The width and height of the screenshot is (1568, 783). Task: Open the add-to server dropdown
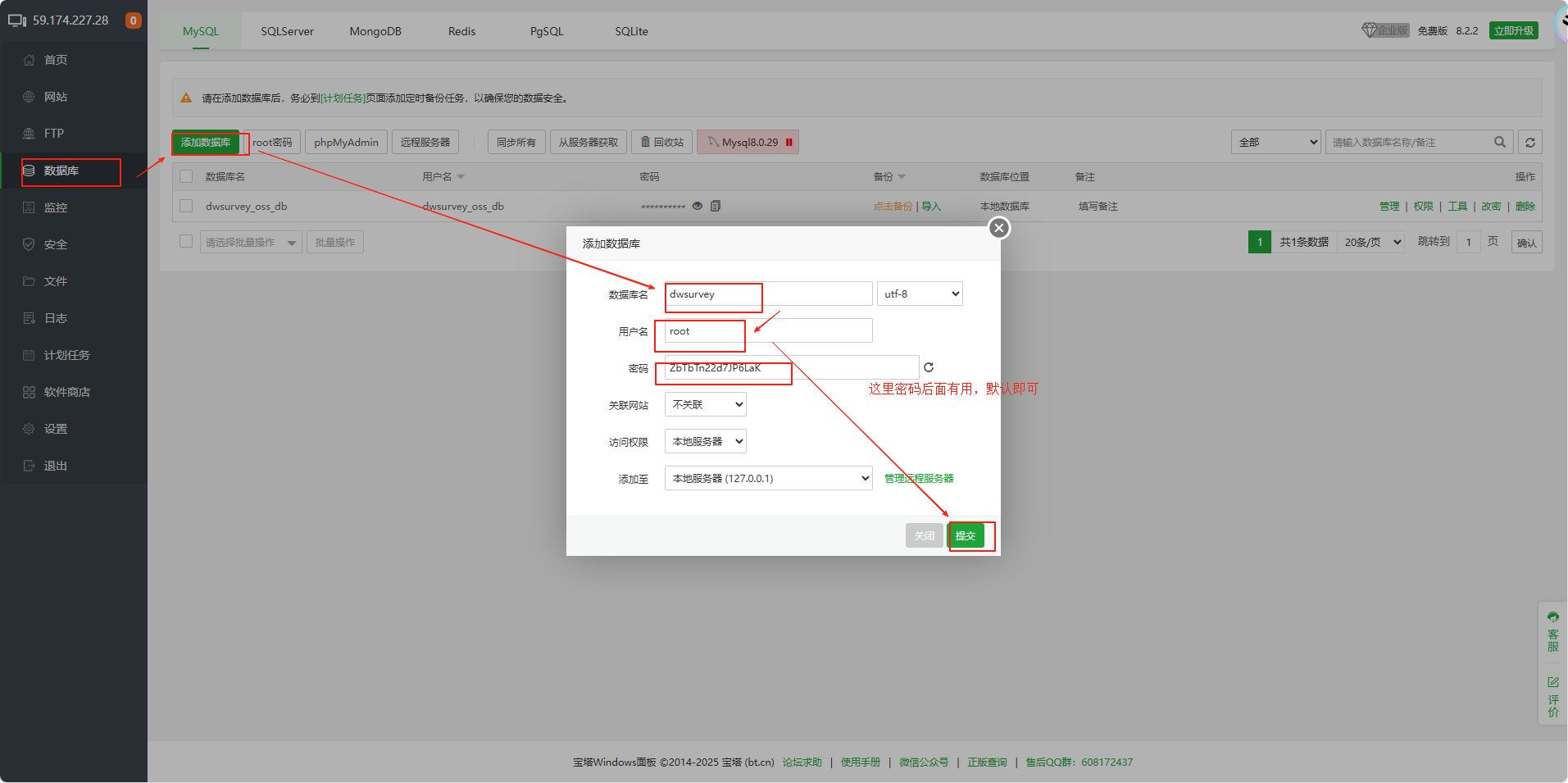768,478
